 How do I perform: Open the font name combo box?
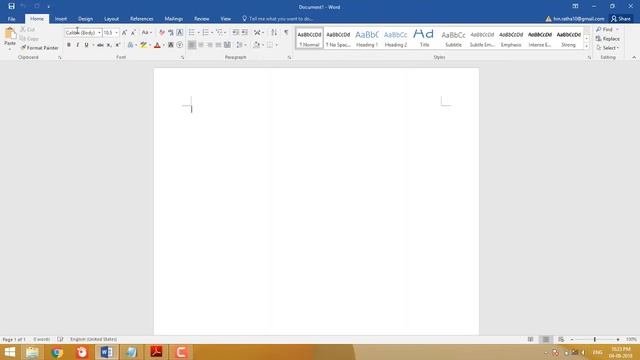pyautogui.click(x=83, y=32)
